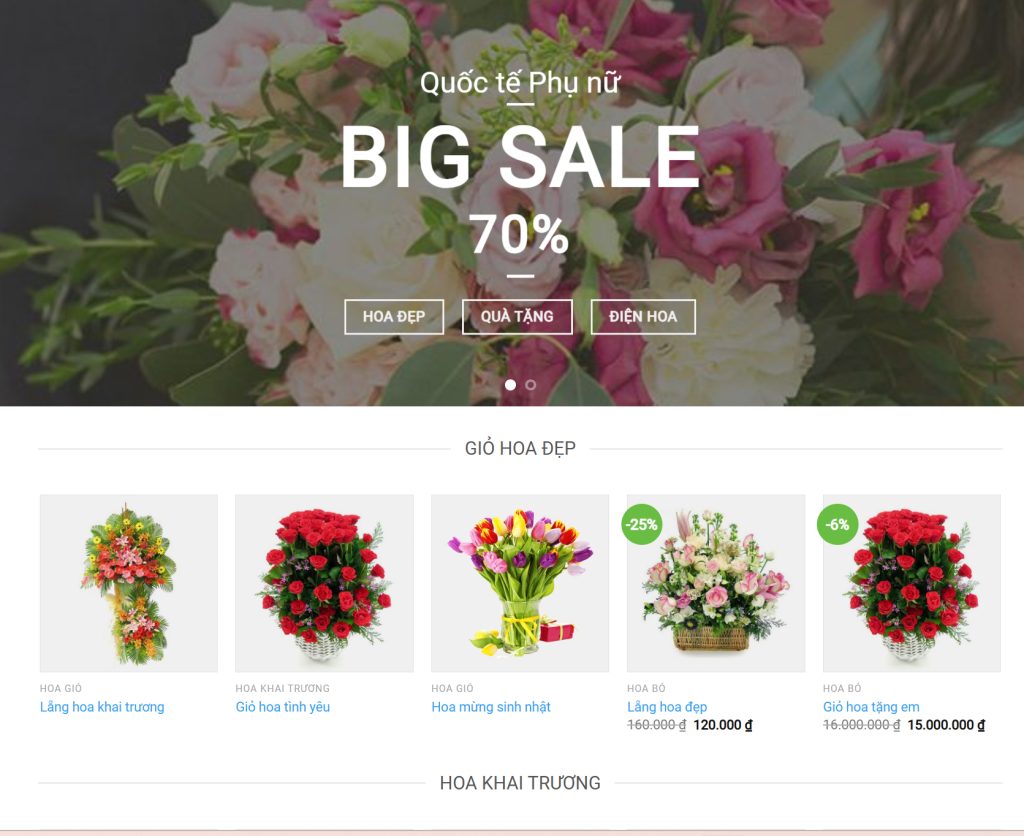
Task: Click the BIG SALE banner title
Action: pyautogui.click(x=520, y=157)
